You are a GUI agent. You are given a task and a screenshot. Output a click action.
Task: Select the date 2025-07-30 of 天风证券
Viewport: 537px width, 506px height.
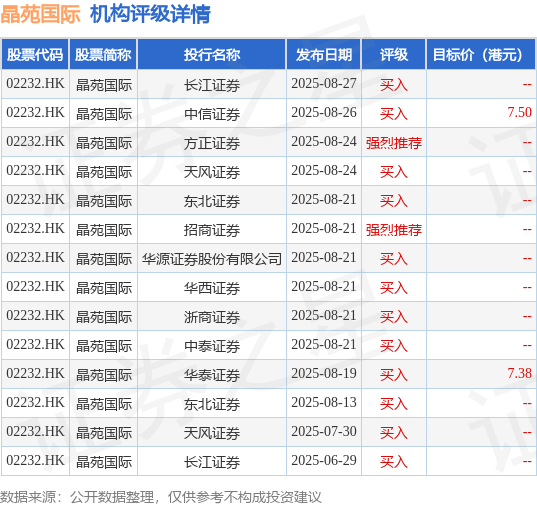click(x=324, y=432)
